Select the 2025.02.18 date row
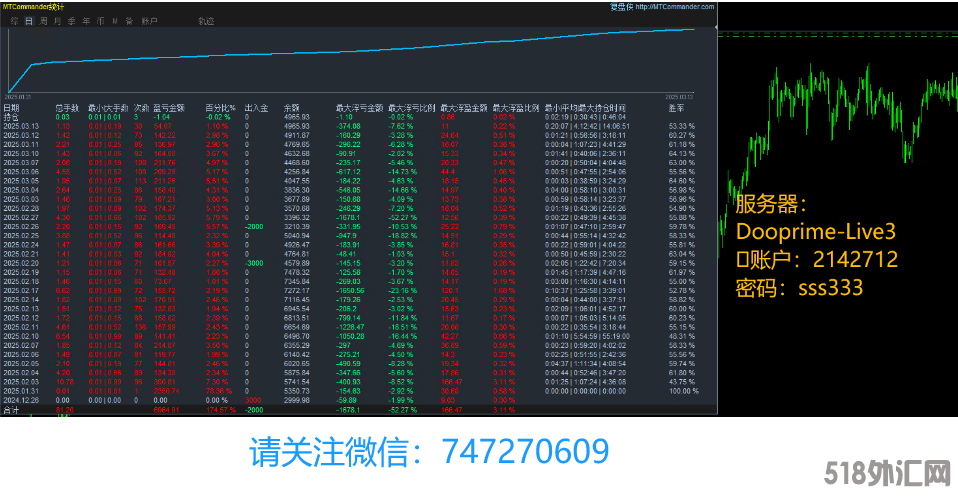Image resolution: width=958 pixels, height=497 pixels. 359,281
